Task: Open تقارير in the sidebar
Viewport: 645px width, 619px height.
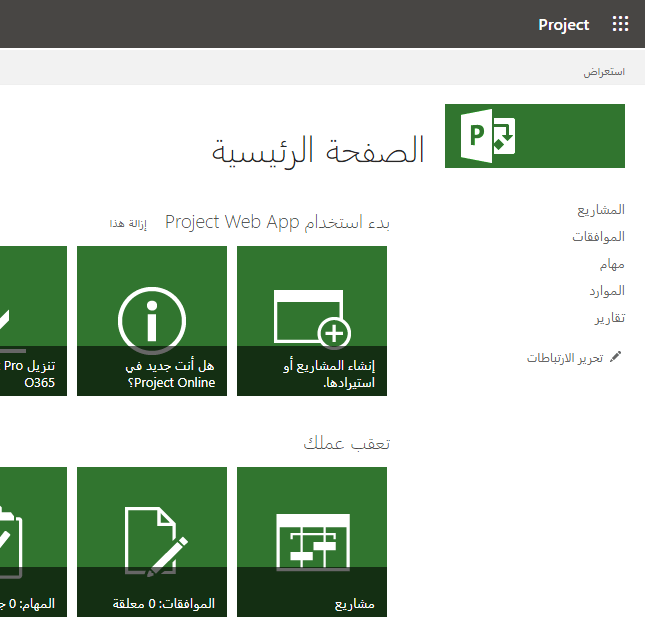Action: 610,318
